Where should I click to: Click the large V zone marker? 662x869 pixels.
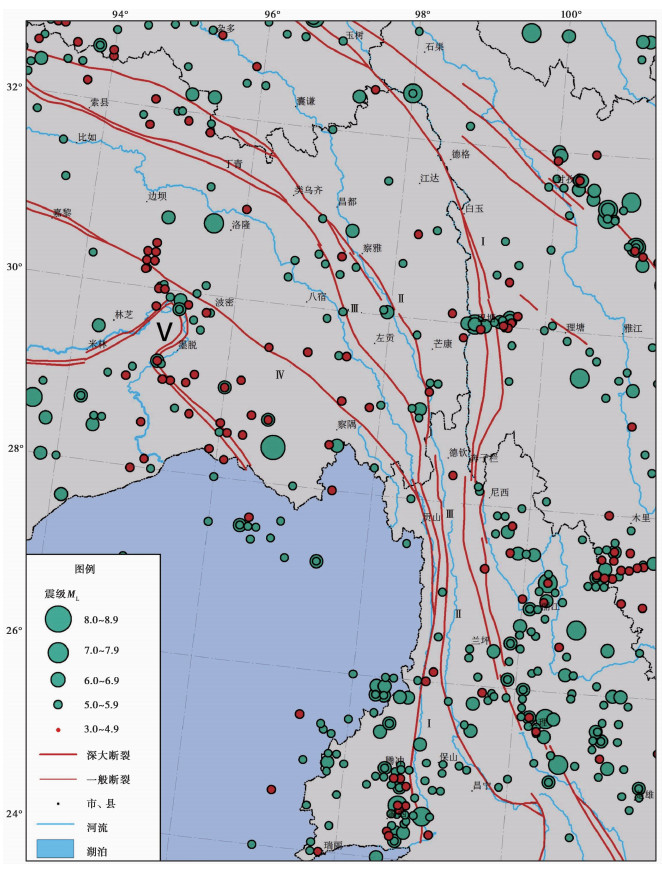[164, 331]
